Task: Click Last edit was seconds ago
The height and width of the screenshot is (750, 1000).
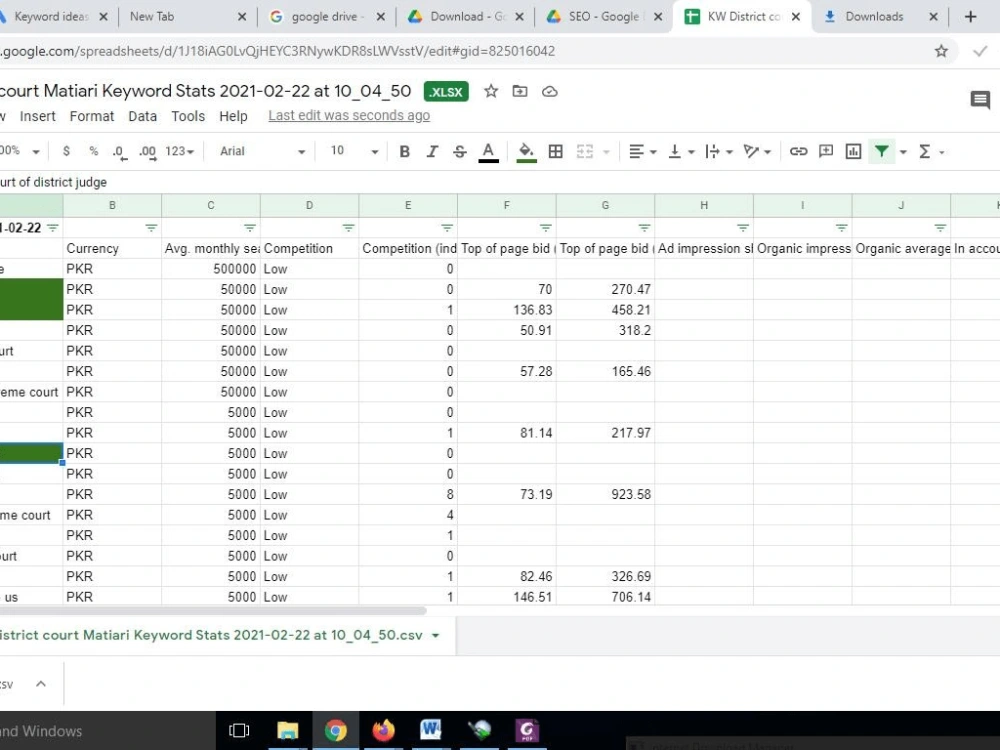Action: point(349,115)
